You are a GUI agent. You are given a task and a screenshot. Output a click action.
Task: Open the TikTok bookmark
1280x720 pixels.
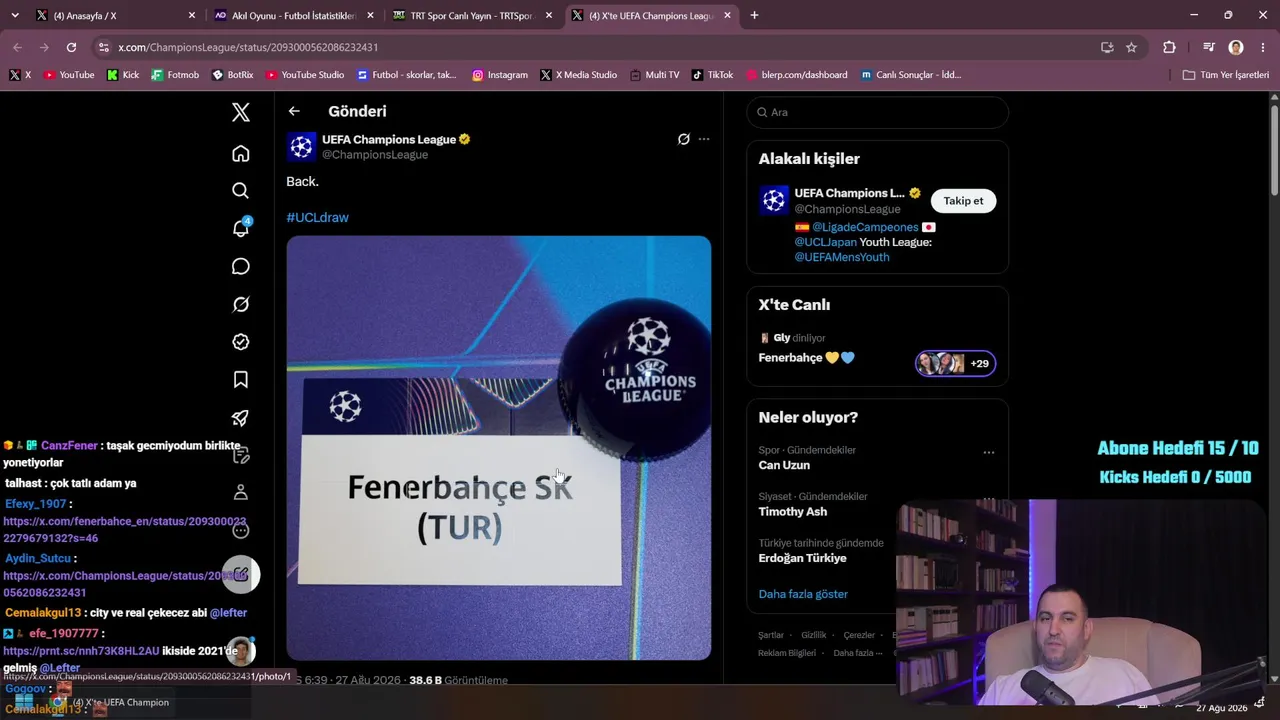[x=712, y=75]
